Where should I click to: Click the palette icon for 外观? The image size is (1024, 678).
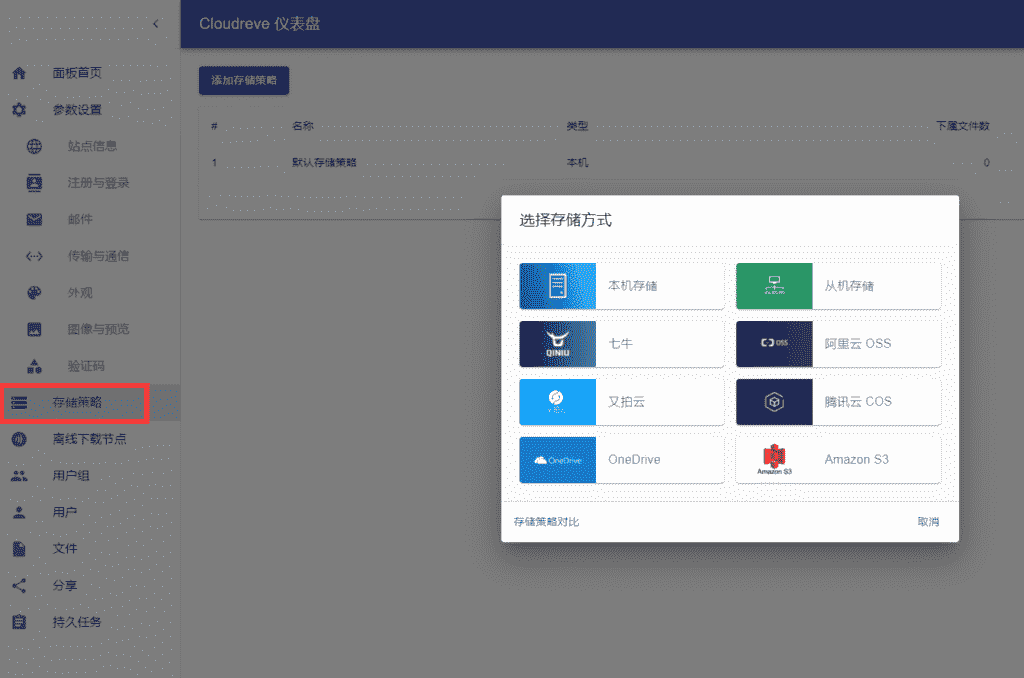tap(34, 293)
